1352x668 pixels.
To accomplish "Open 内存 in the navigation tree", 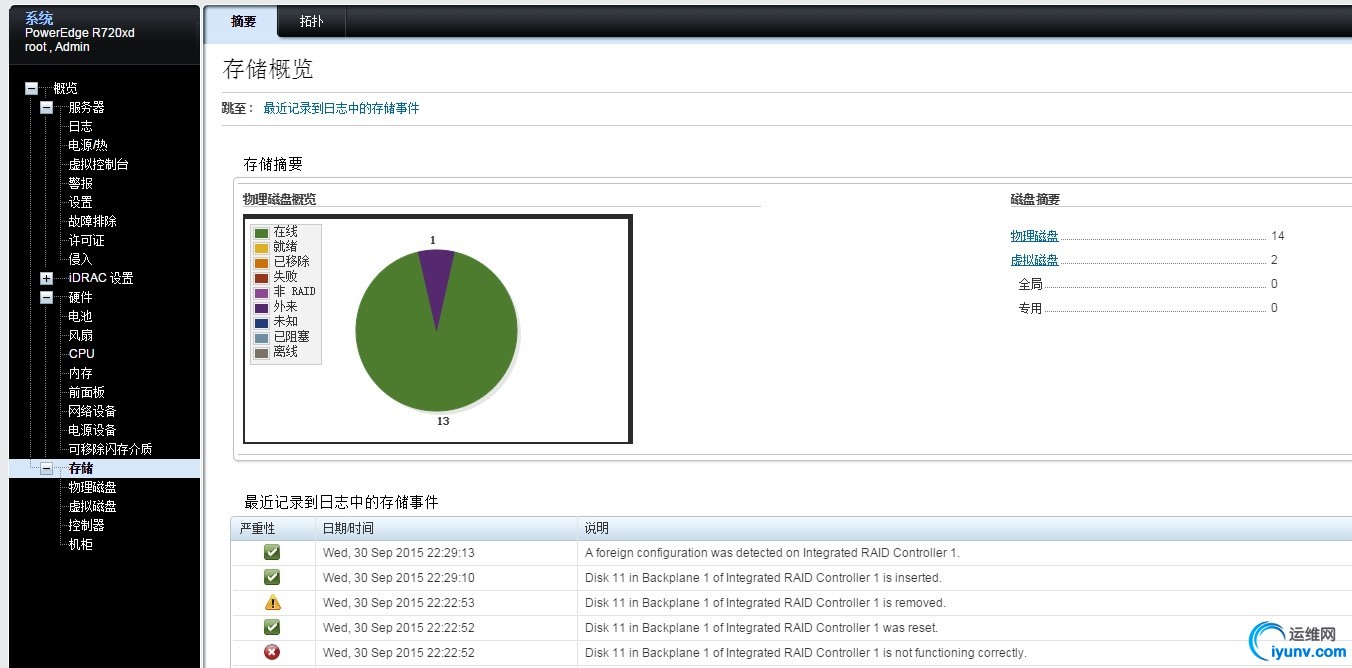I will tap(80, 373).
